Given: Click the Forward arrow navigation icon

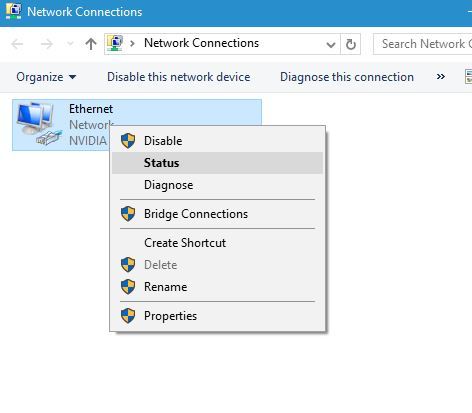Looking at the screenshot, I should pyautogui.click(x=47, y=44).
